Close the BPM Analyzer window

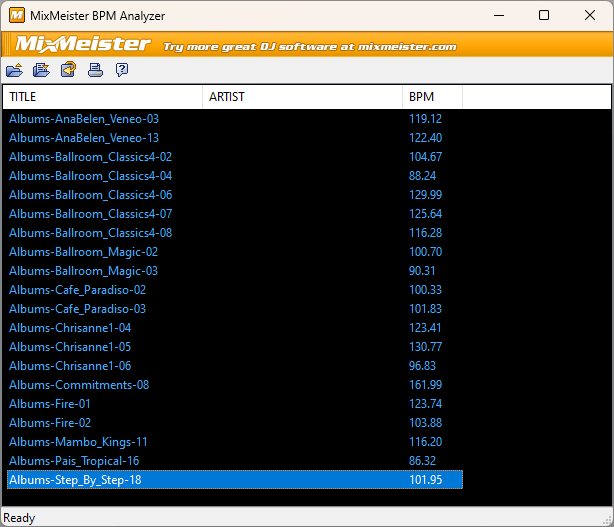click(590, 16)
